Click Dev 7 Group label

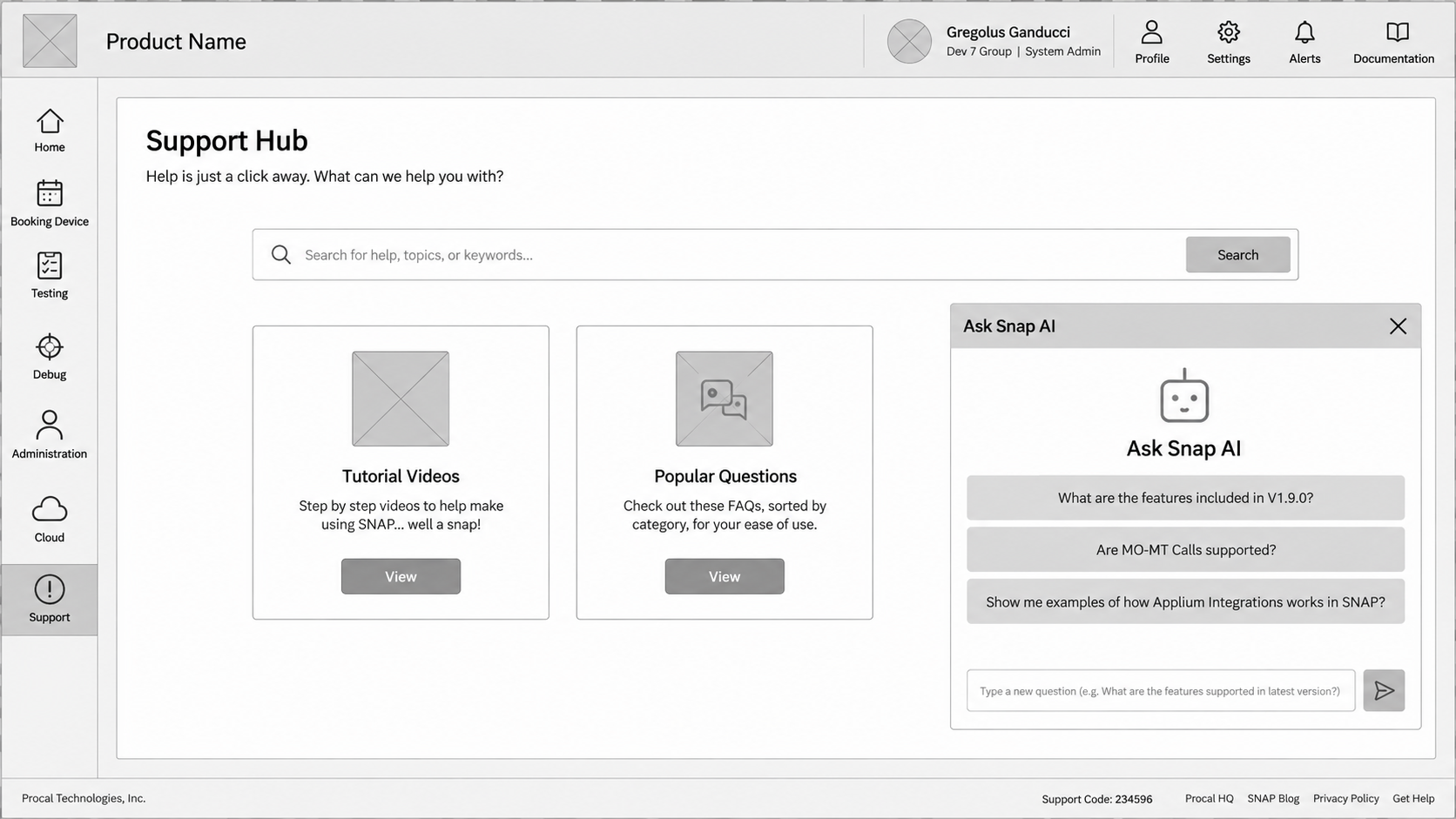pos(979,51)
